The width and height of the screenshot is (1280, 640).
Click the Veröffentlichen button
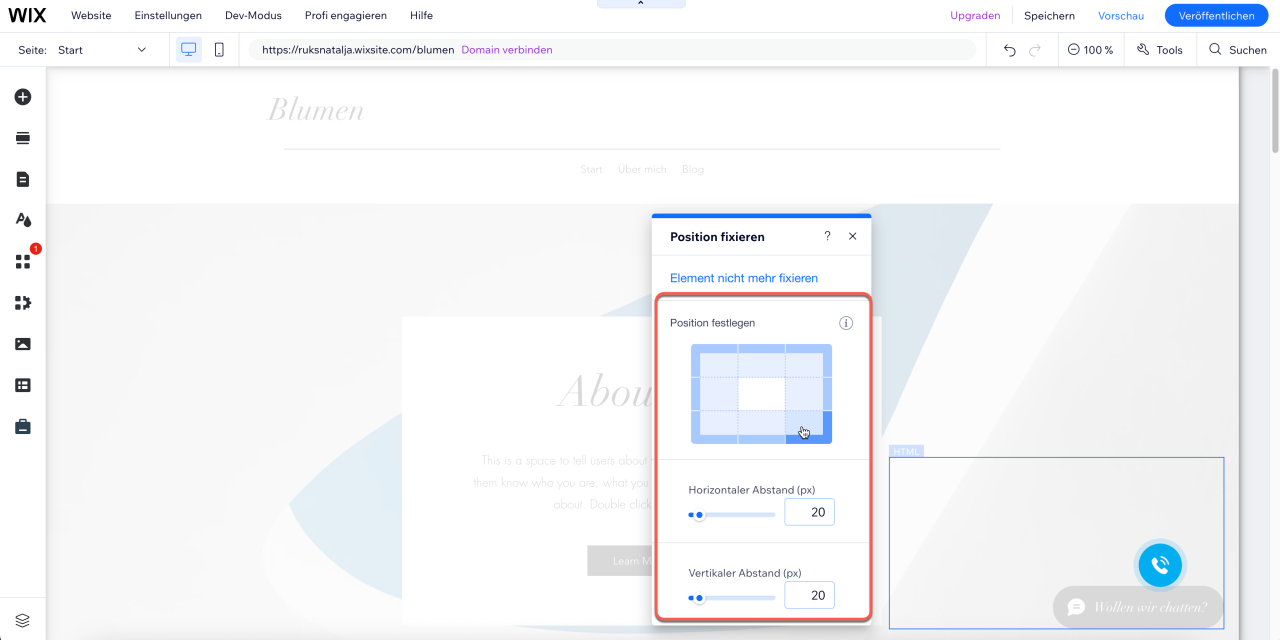pyautogui.click(x=1216, y=16)
